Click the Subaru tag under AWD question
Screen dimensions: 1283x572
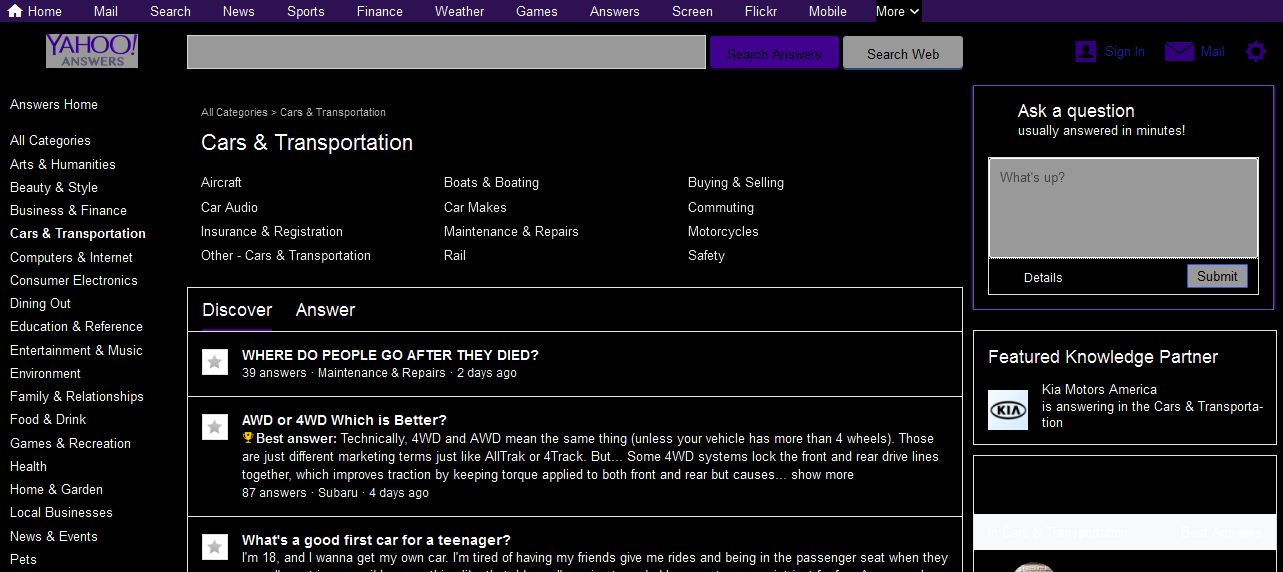point(338,492)
